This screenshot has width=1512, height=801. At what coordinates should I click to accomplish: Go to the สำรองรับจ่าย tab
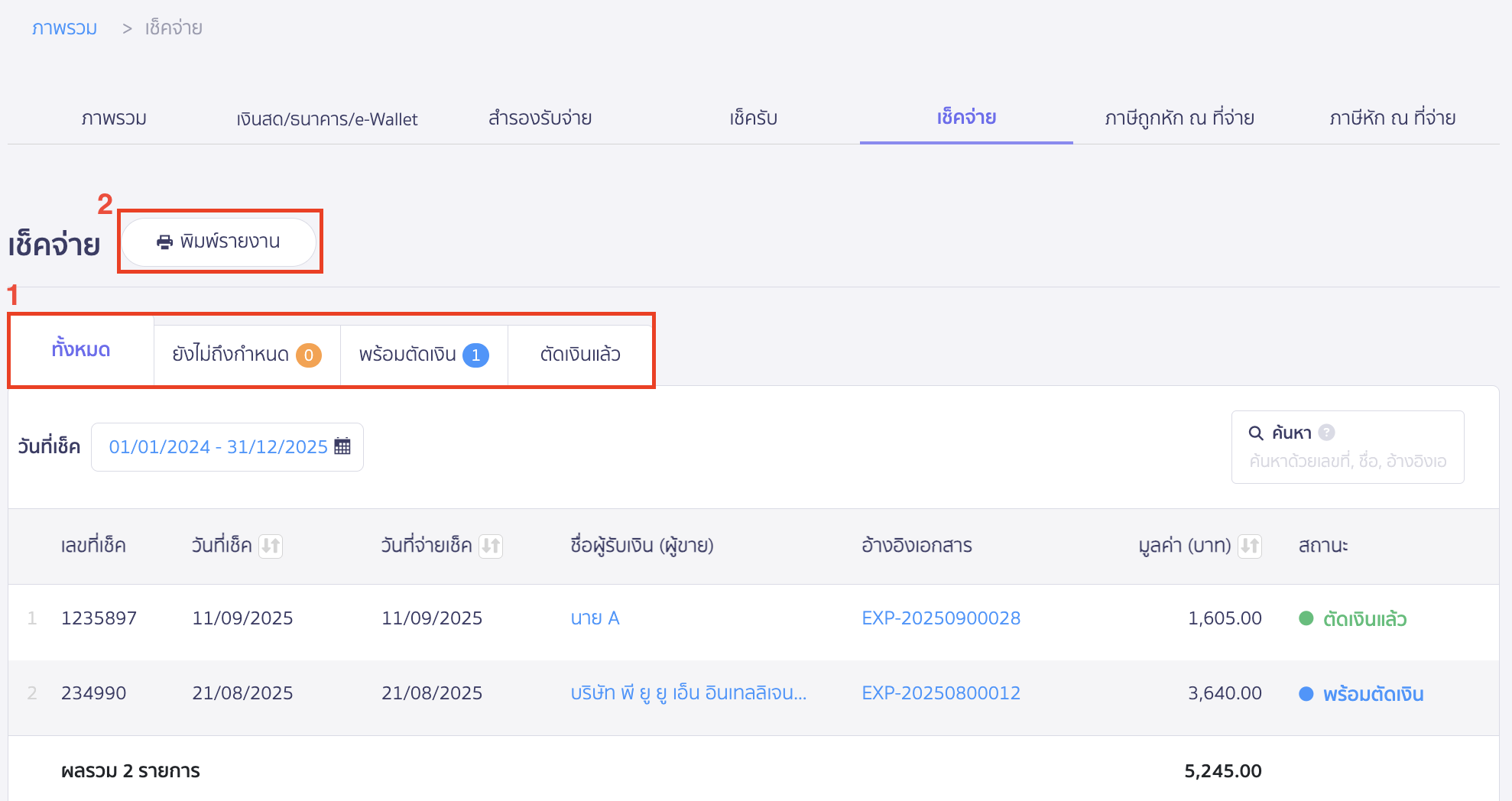point(540,118)
